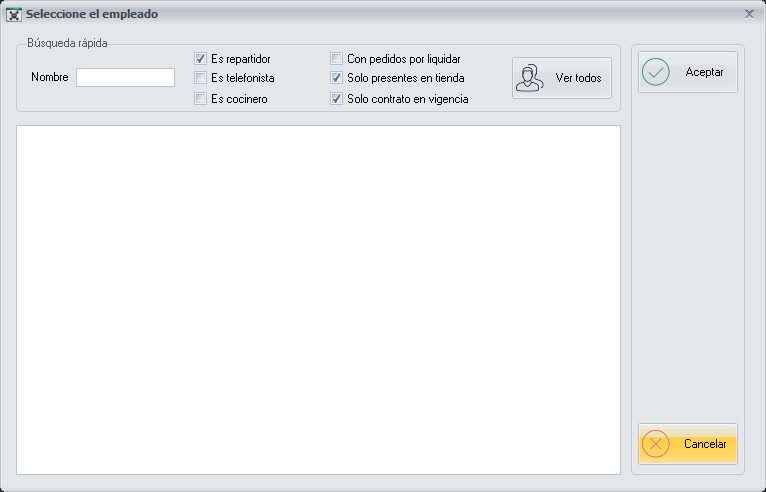Click the Nombre field label
Image resolution: width=766 pixels, height=492 pixels.
point(49,78)
